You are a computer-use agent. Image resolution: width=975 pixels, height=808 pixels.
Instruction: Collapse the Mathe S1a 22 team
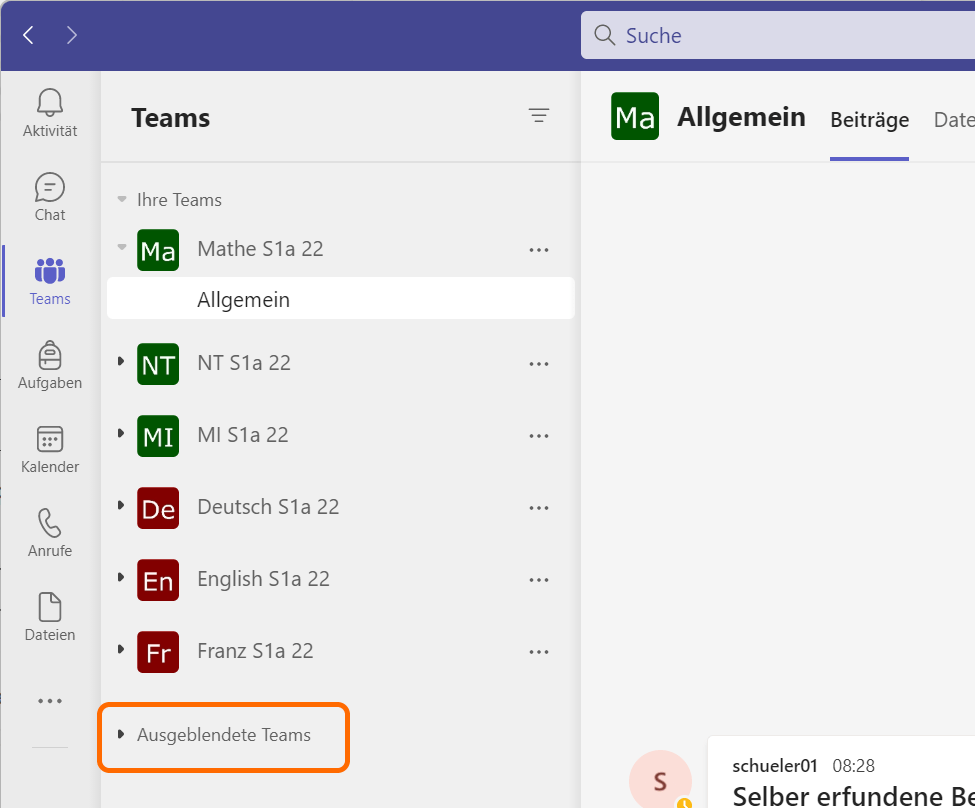[122, 248]
